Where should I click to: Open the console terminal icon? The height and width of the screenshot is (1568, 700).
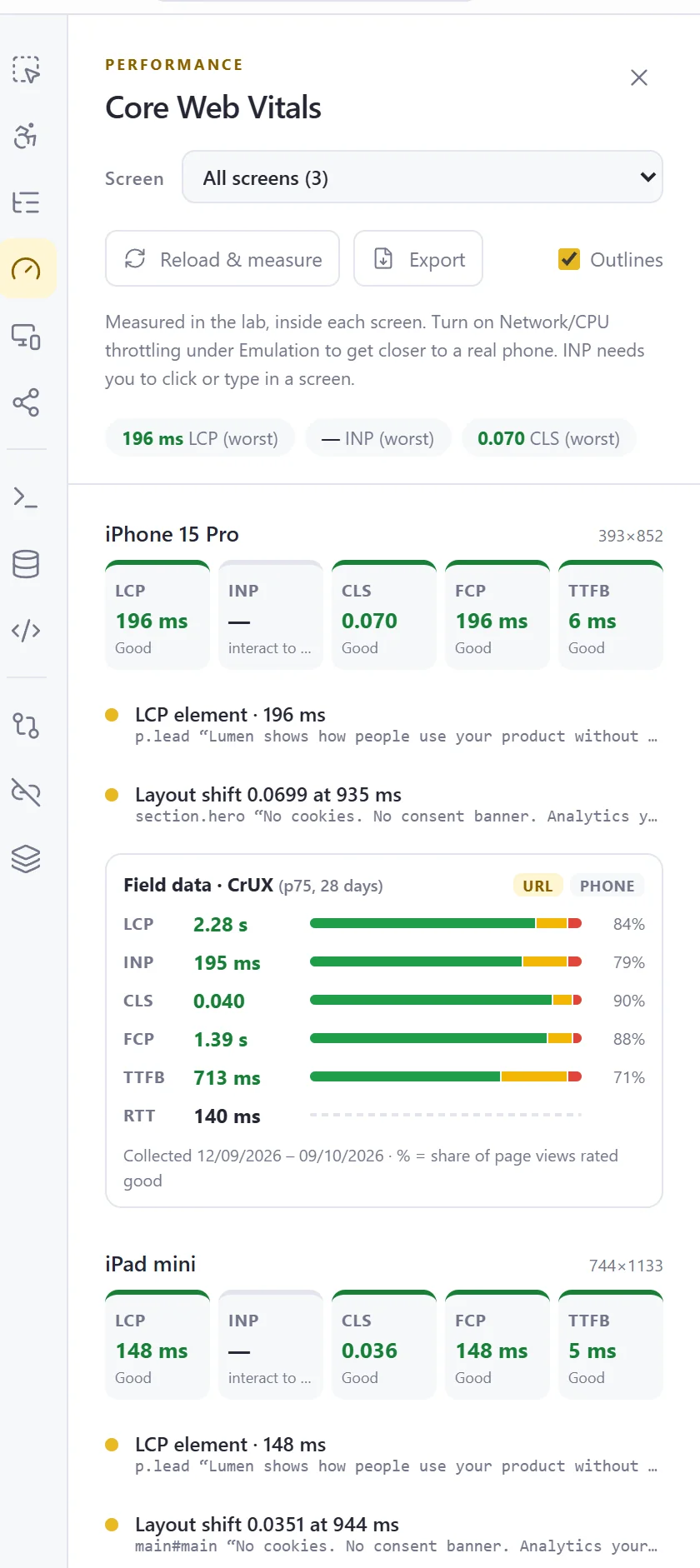click(26, 497)
